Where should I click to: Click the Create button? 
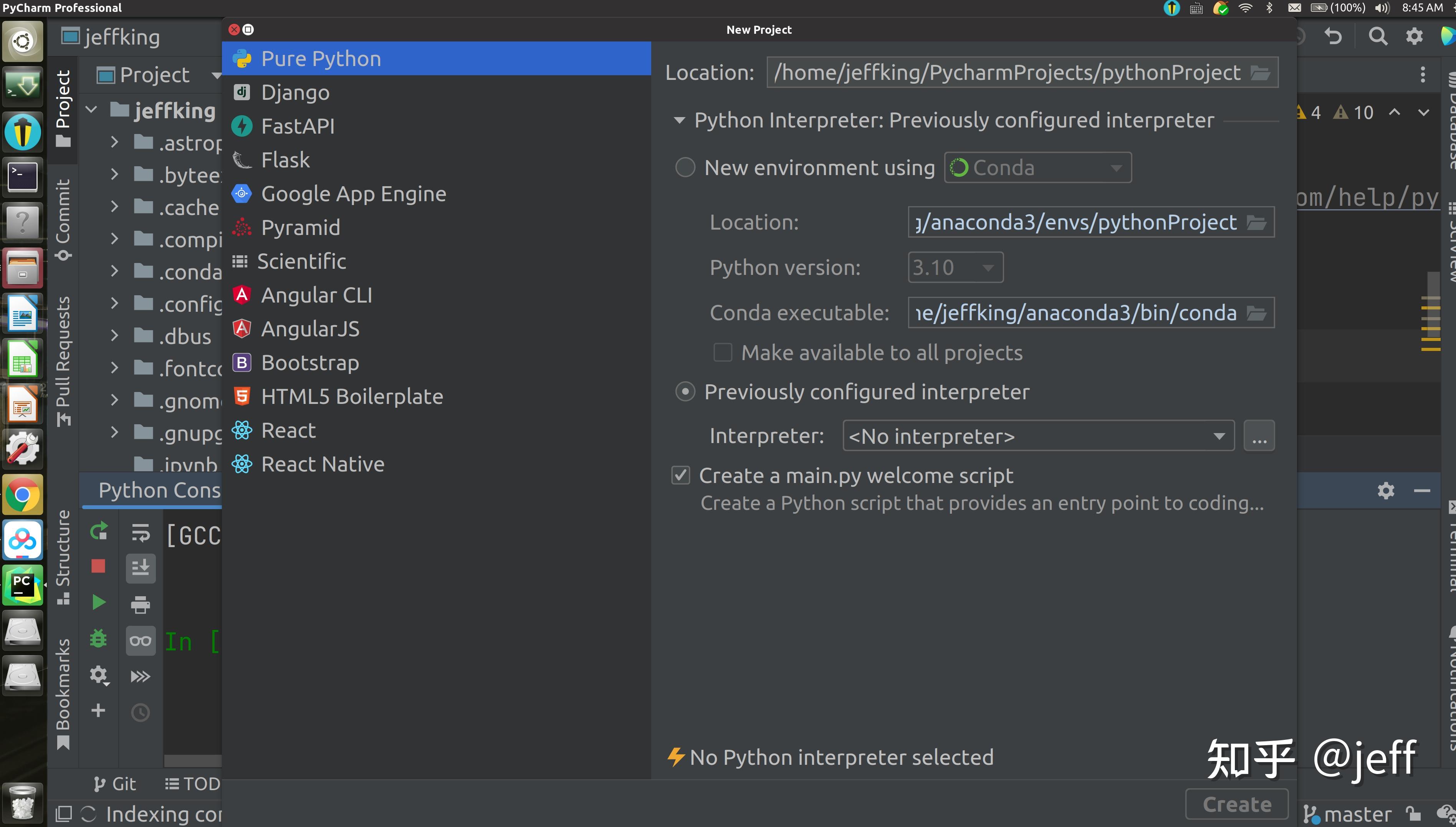point(1237,804)
